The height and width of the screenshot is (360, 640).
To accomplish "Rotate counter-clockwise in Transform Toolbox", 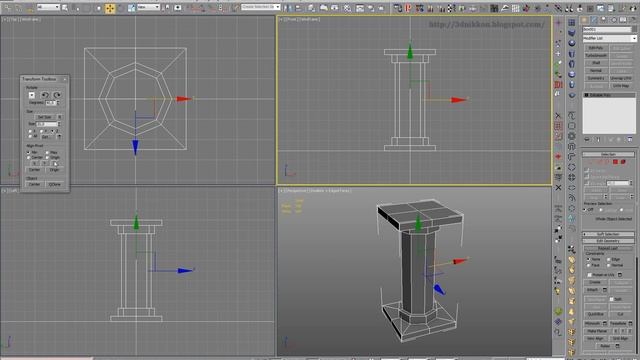I will (45, 95).
